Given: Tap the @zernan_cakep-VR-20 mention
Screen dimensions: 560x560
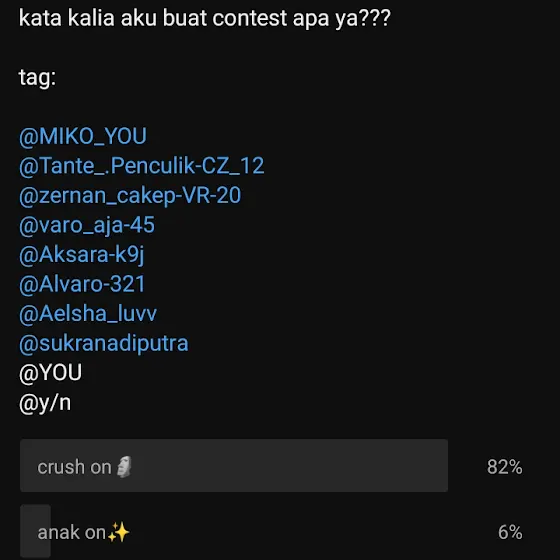Looking at the screenshot, I should click(x=130, y=196).
